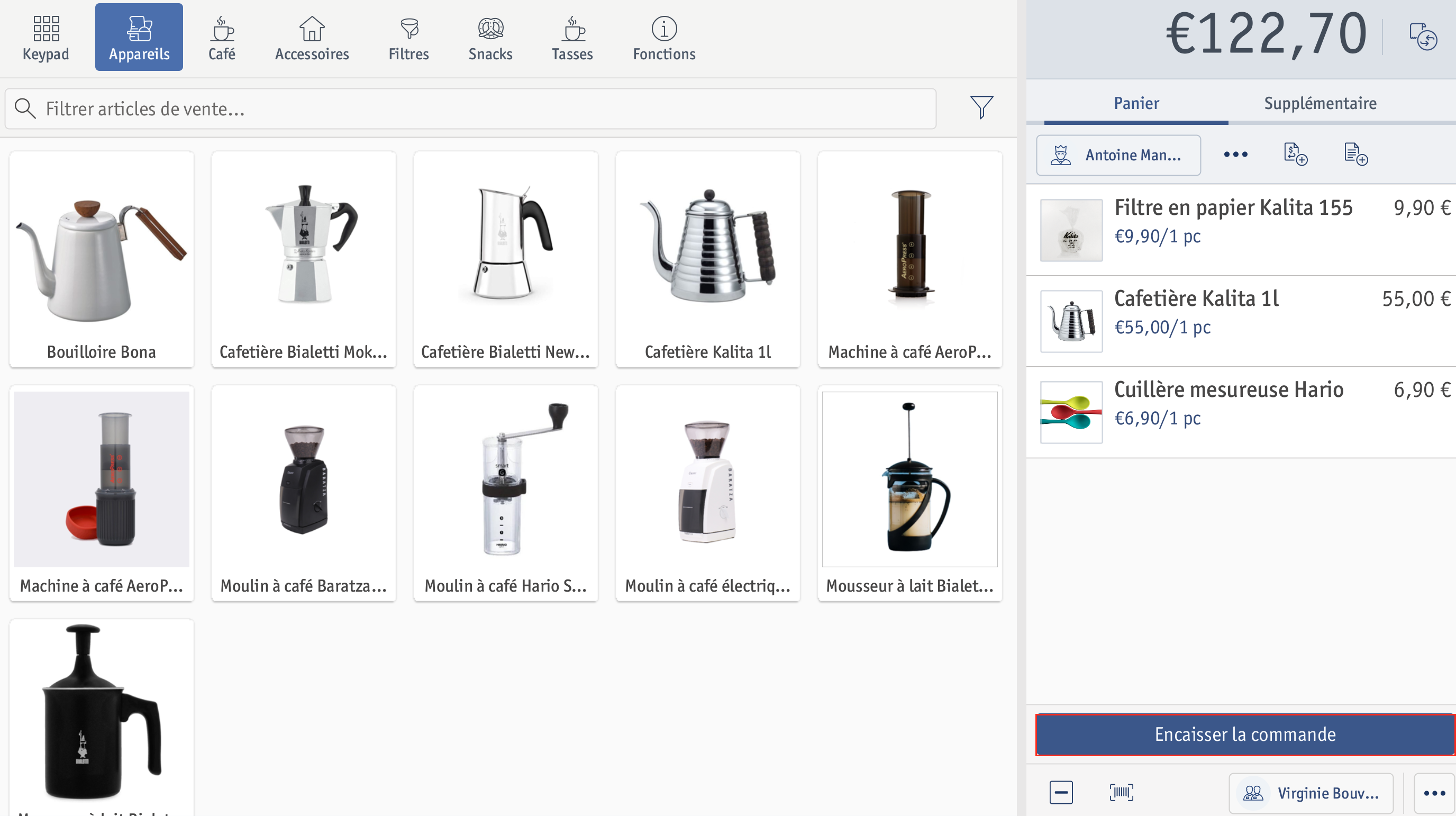
Task: Open customer Antoine Man... button
Action: point(1118,155)
